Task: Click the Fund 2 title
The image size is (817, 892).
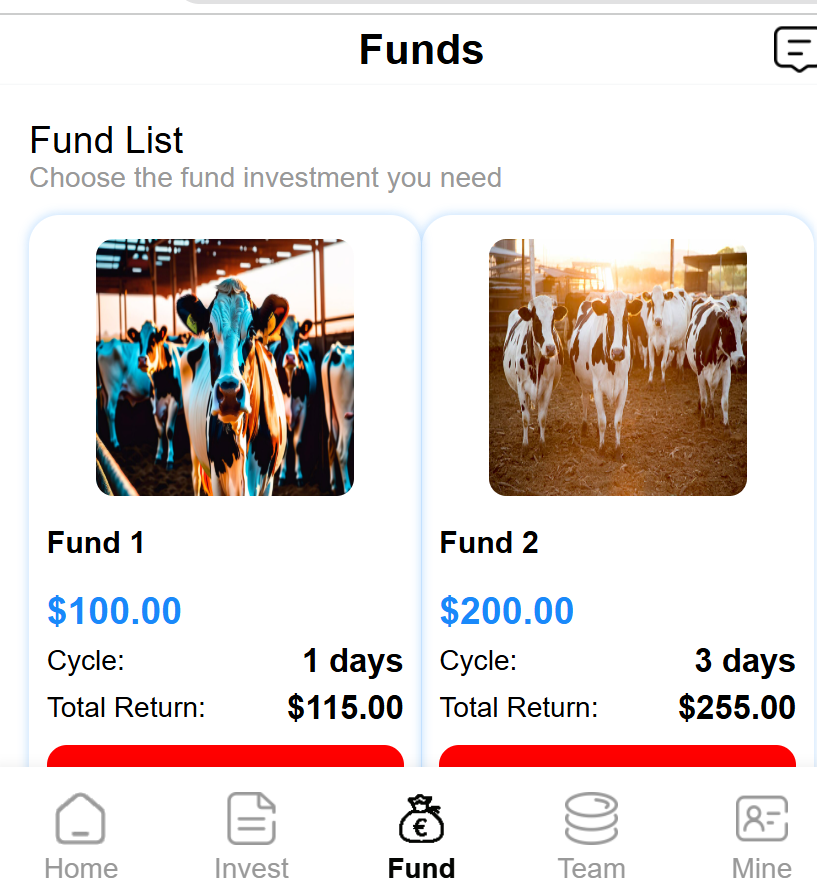Action: (489, 543)
